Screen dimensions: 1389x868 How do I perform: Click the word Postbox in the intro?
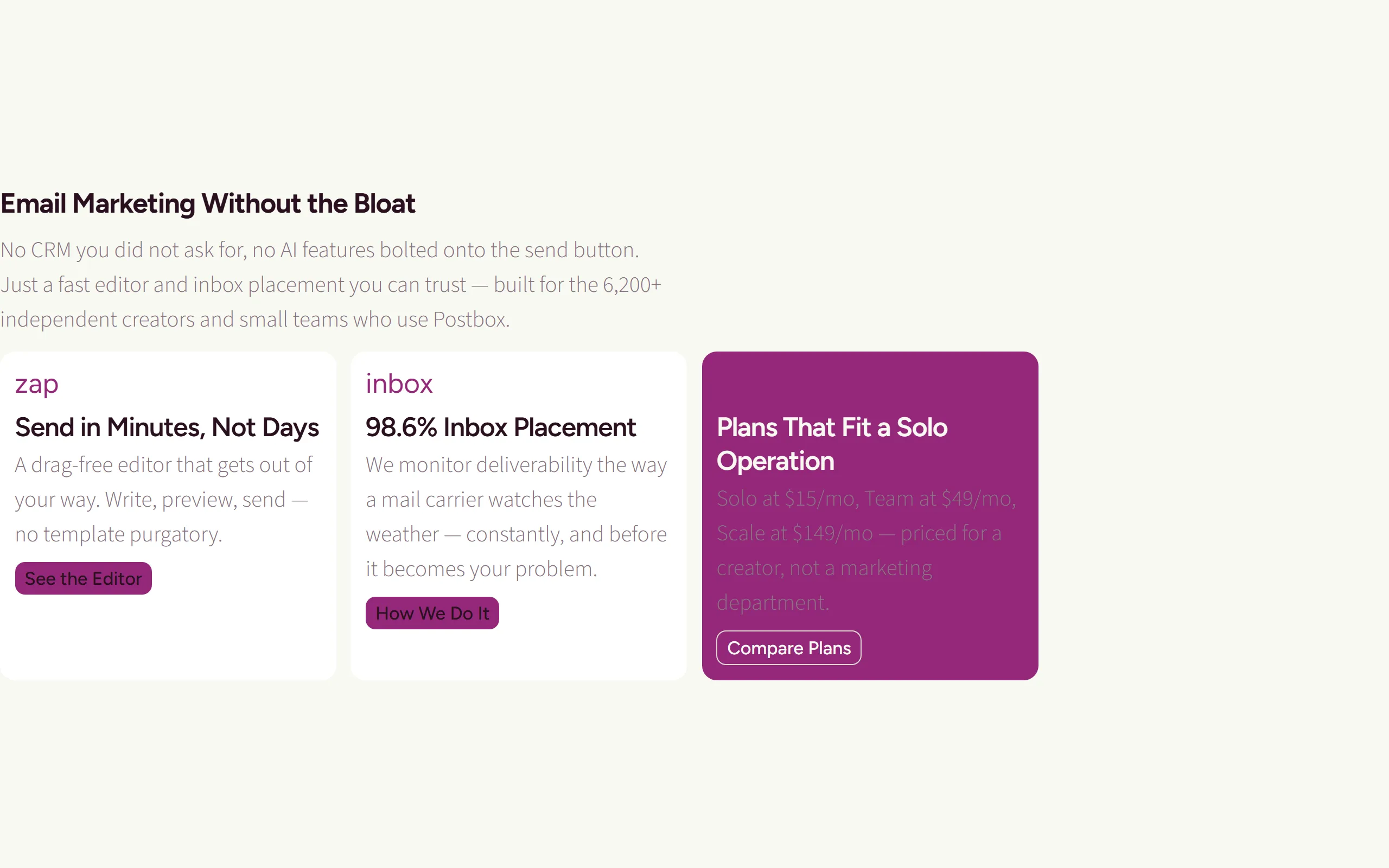(x=471, y=320)
